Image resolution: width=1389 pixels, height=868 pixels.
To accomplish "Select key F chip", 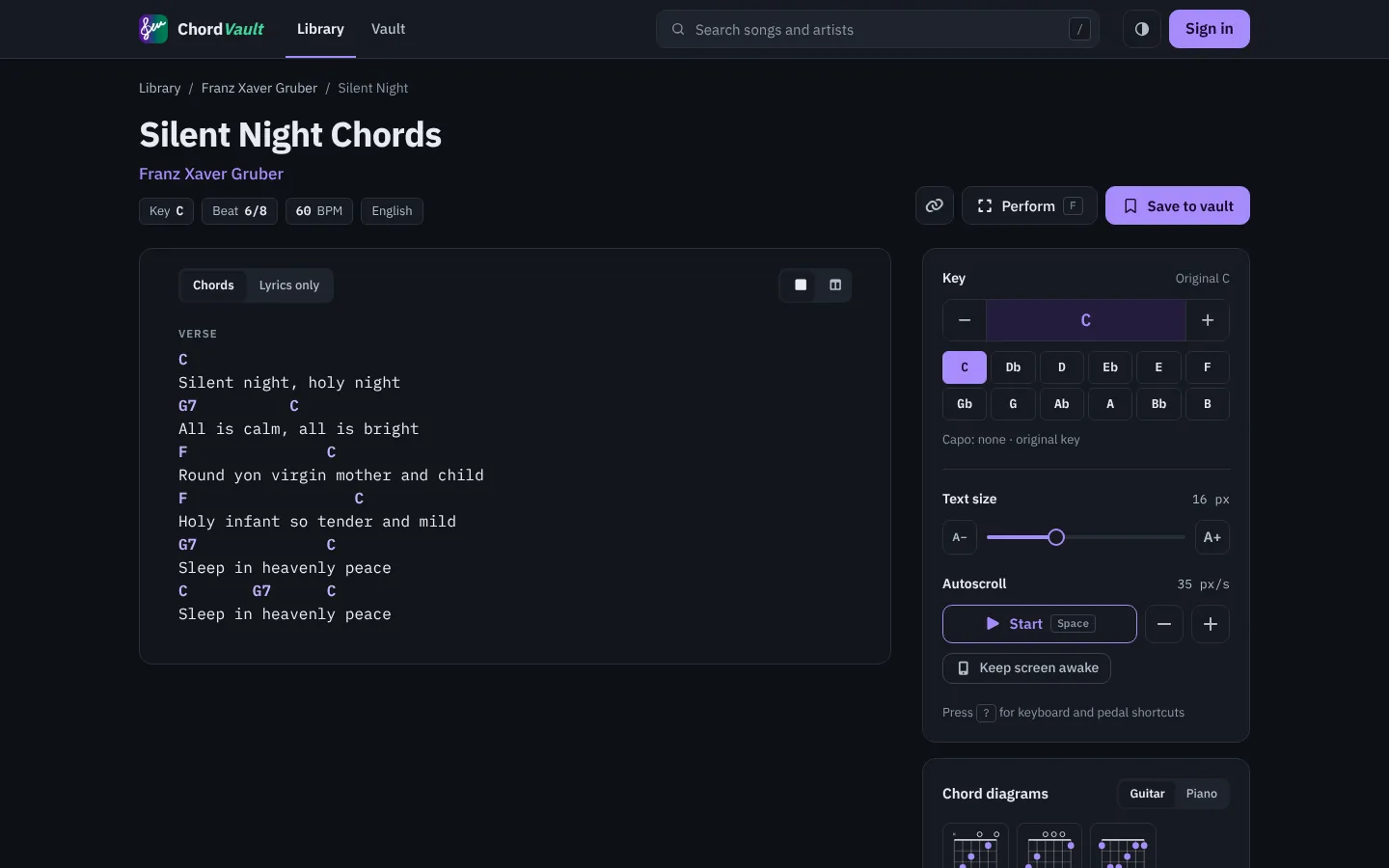I will pos(1208,367).
